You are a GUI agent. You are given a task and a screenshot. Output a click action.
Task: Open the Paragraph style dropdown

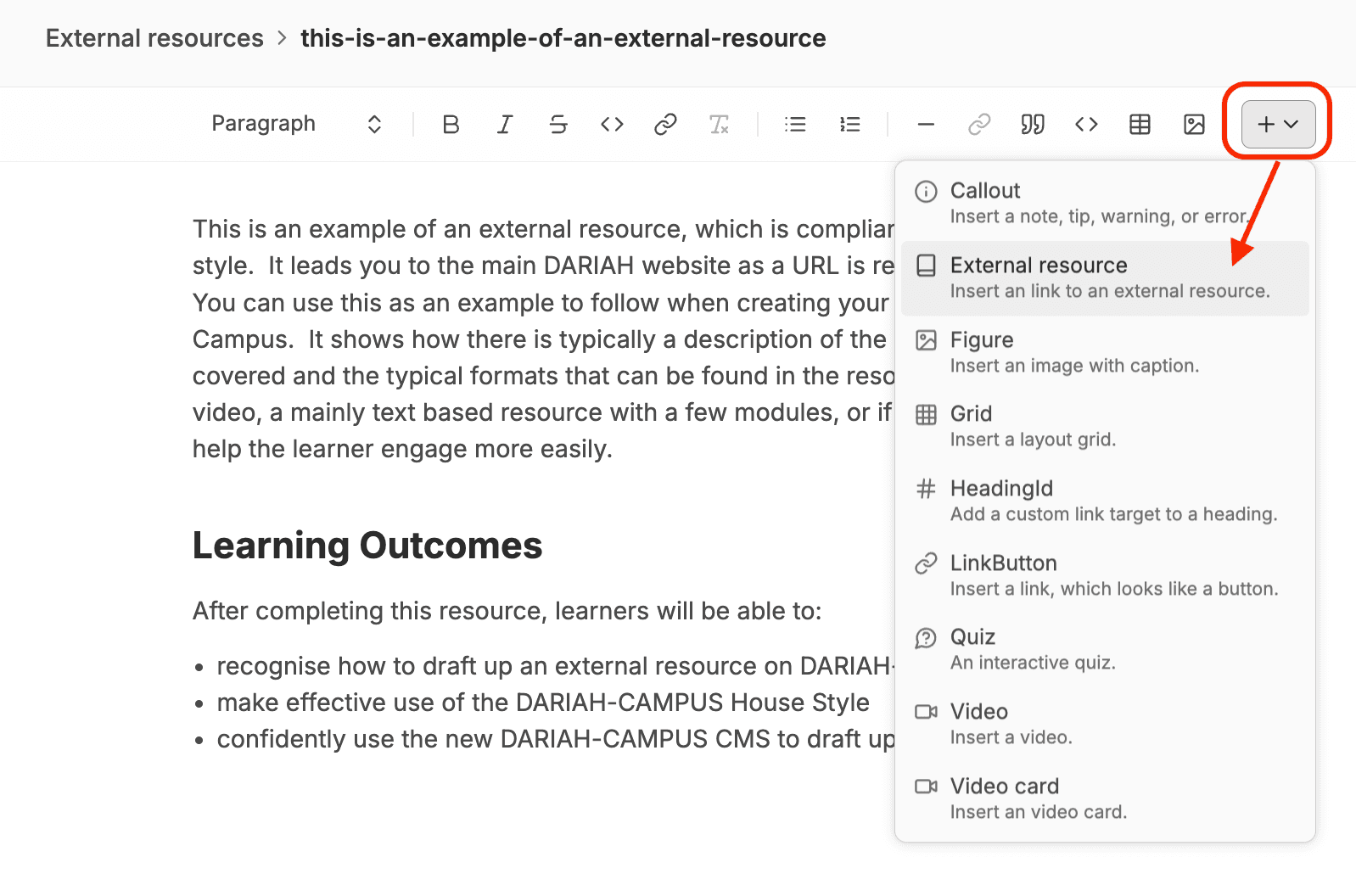coord(295,125)
